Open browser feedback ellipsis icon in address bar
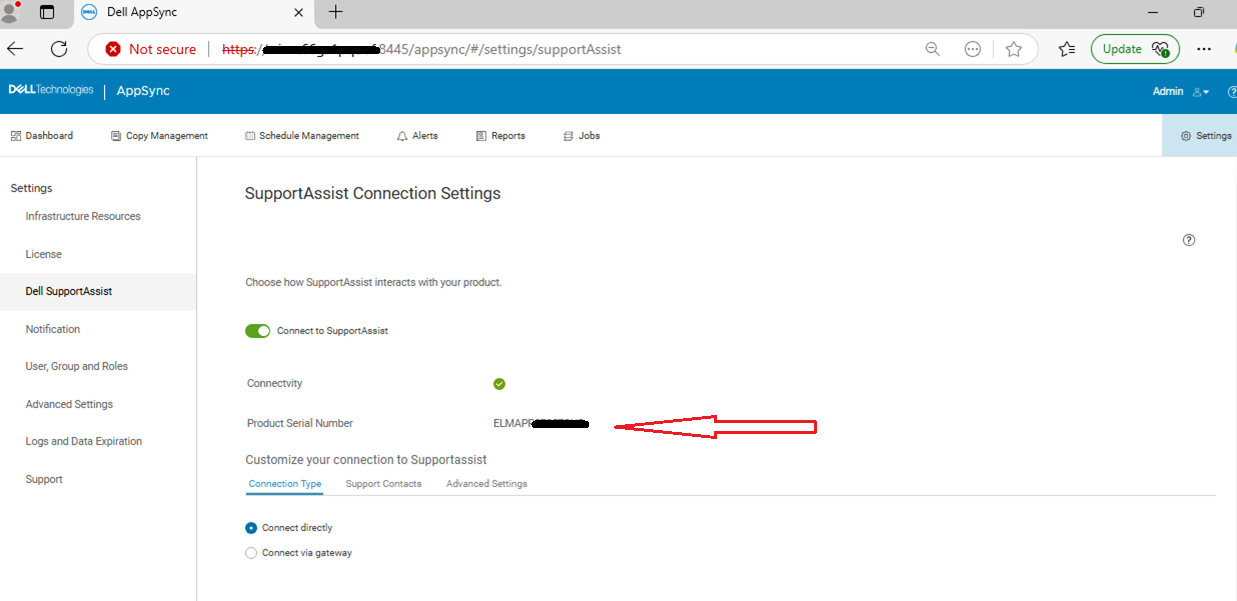This screenshot has height=601, width=1237. pos(972,48)
